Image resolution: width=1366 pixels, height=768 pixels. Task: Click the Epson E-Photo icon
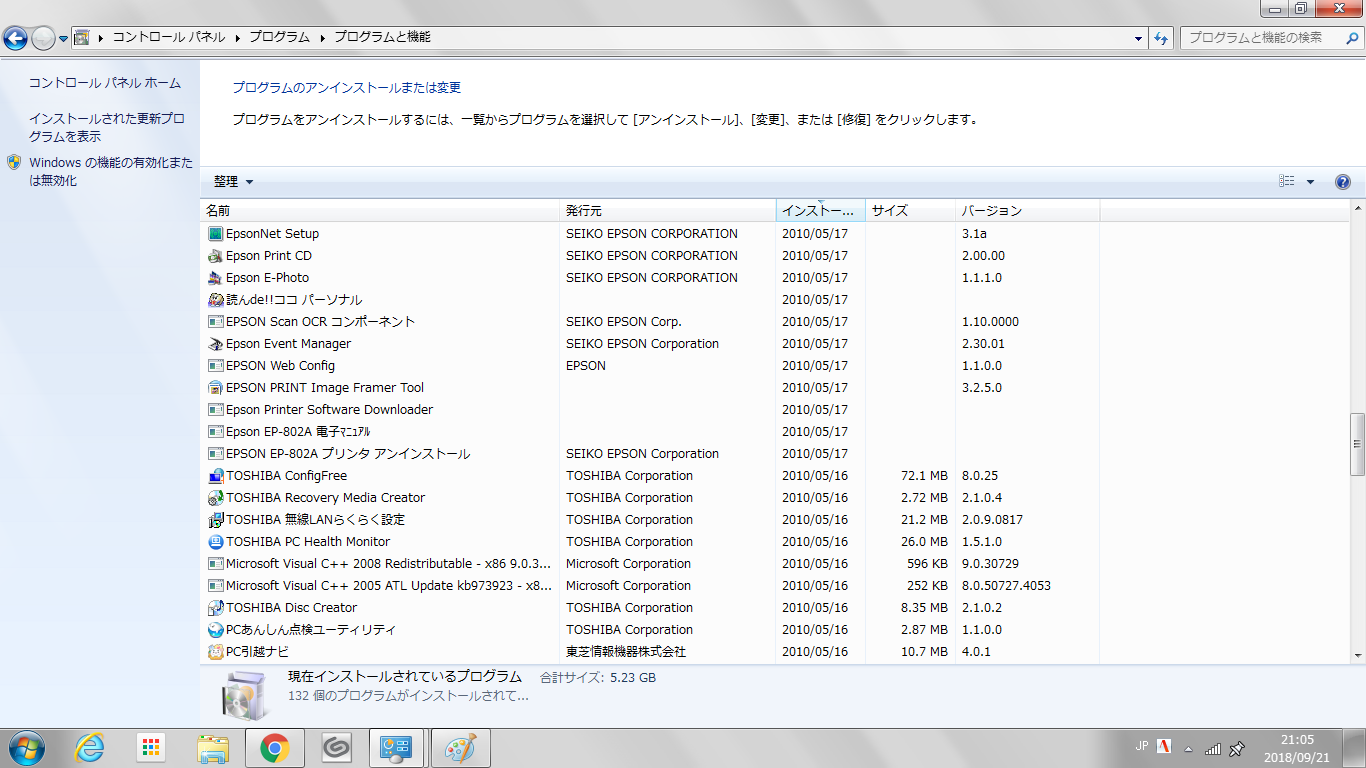(x=215, y=278)
